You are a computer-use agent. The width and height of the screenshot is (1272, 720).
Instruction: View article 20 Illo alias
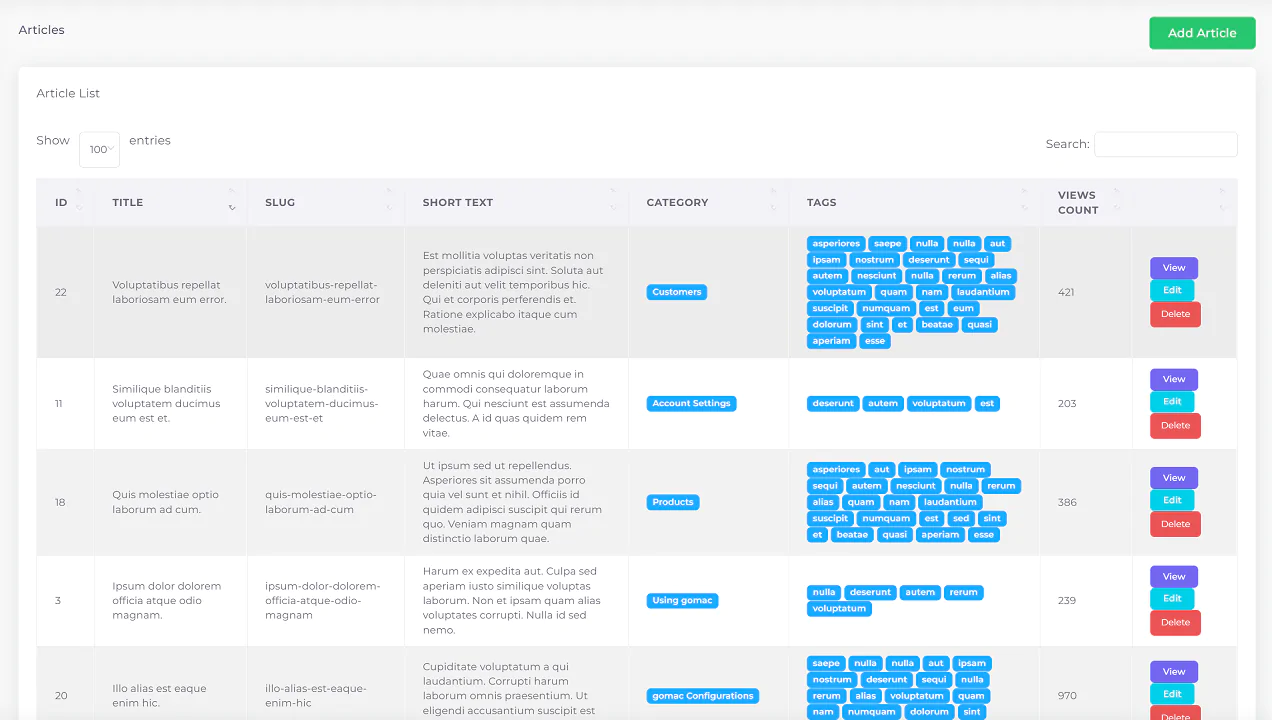pyautogui.click(x=1173, y=672)
